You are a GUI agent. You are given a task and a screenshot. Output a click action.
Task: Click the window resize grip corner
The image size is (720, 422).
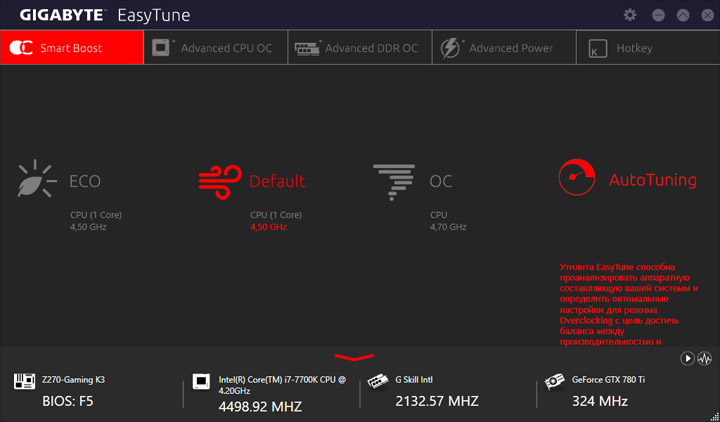pyautogui.click(x=714, y=416)
